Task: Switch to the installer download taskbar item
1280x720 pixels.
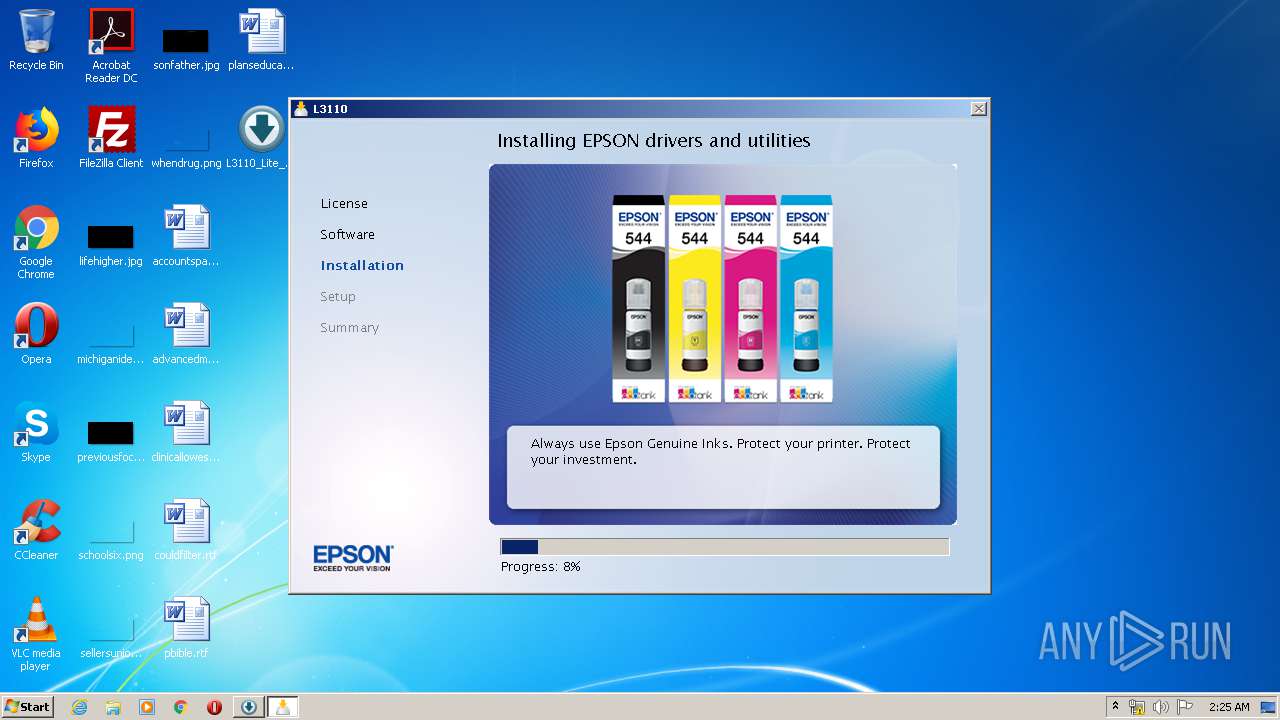Action: click(x=248, y=707)
